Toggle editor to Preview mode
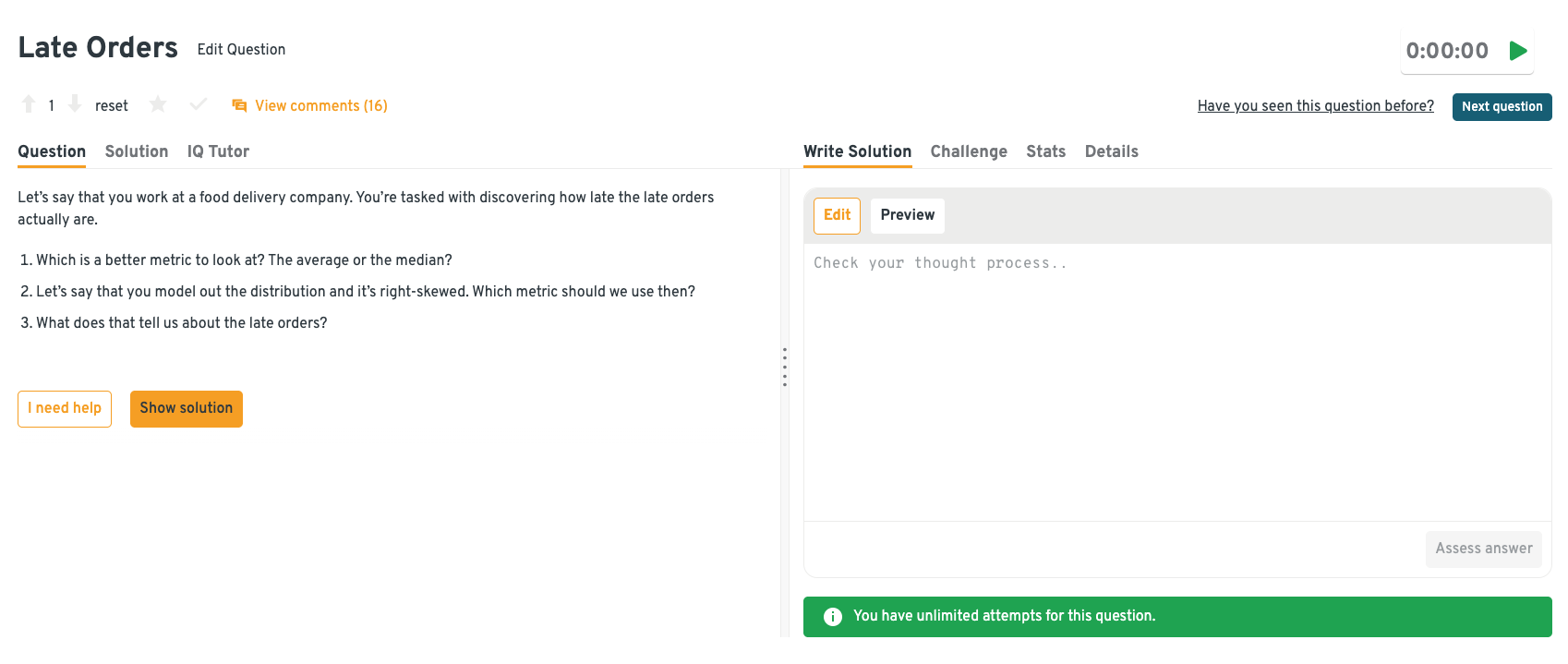Viewport: 1568px width, 664px height. pos(907,215)
